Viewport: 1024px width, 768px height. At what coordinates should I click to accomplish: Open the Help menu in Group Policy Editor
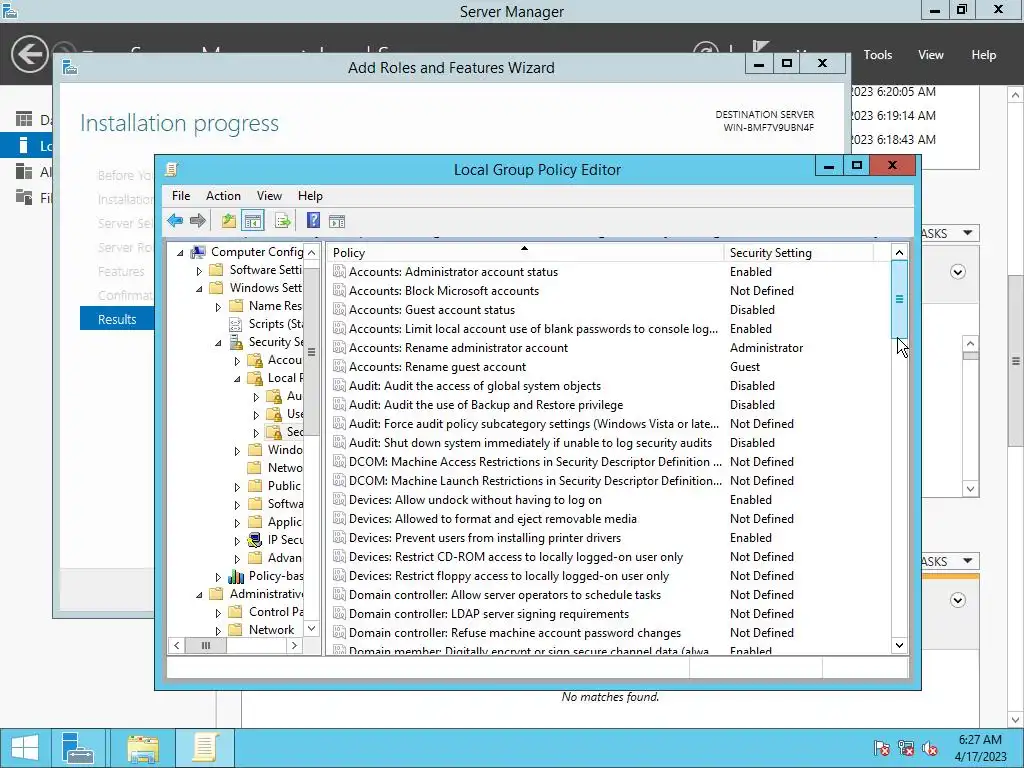310,196
